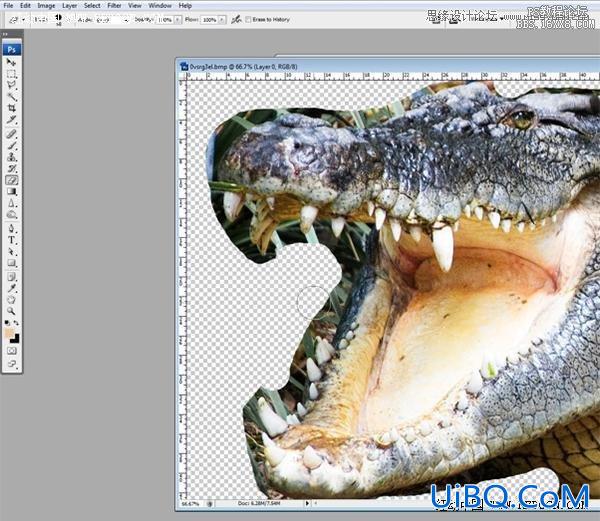Reset to default foreground and background colors
Viewport: 600px width, 521px height.
pyautogui.click(x=7, y=323)
